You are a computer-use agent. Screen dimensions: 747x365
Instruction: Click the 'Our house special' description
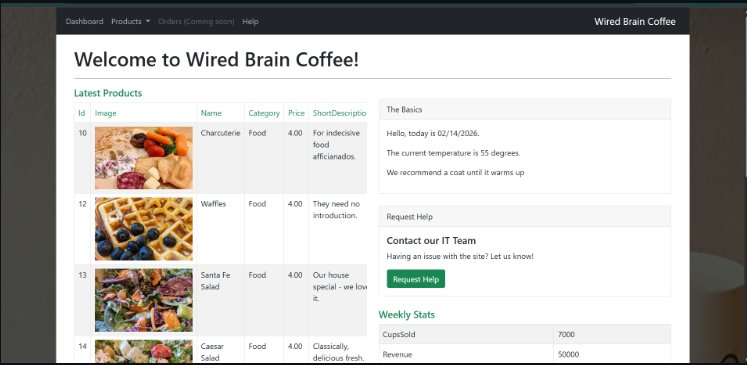[x=340, y=287]
